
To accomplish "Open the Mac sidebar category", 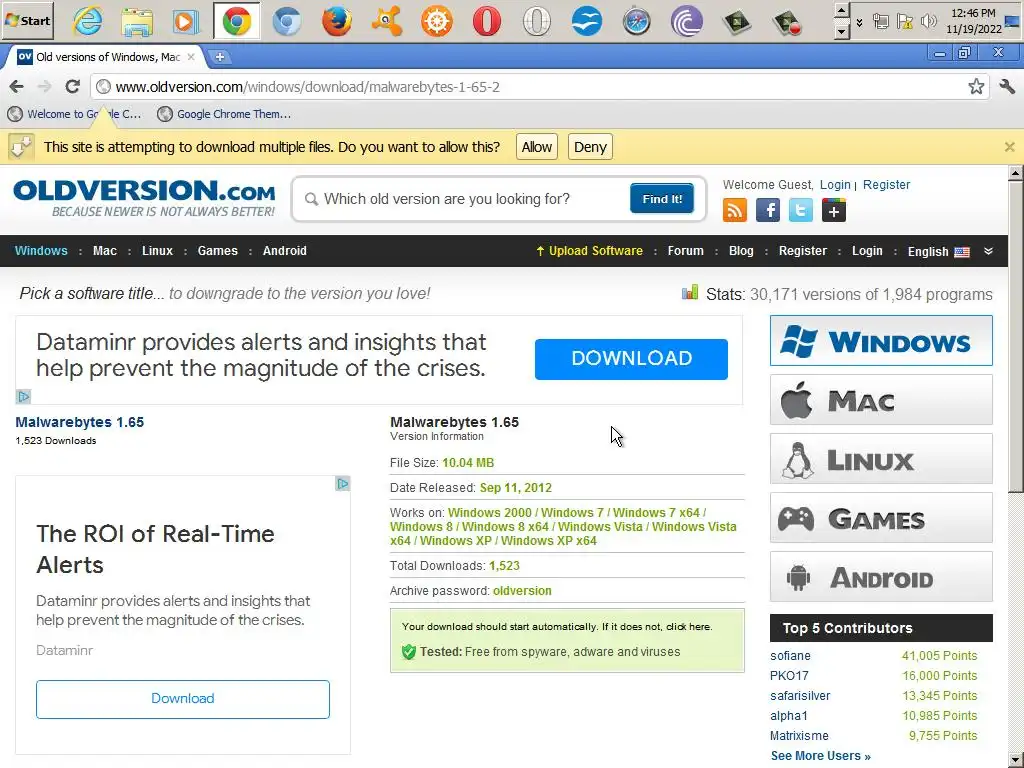I will tap(881, 400).
